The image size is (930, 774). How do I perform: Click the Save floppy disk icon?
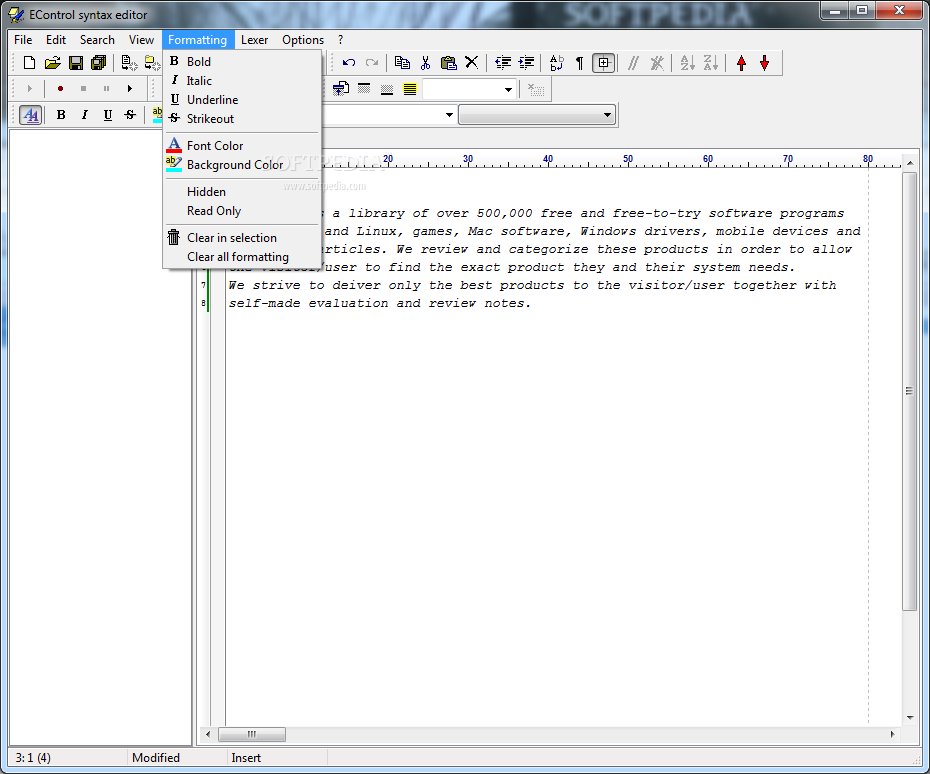76,62
